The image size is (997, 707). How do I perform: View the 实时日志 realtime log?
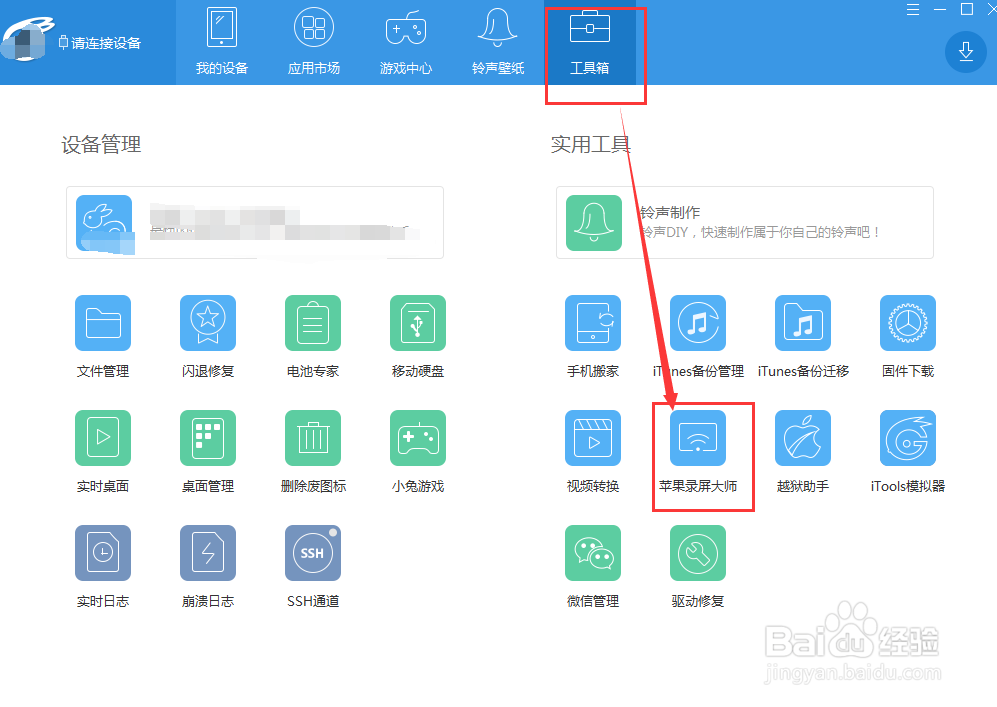103,553
